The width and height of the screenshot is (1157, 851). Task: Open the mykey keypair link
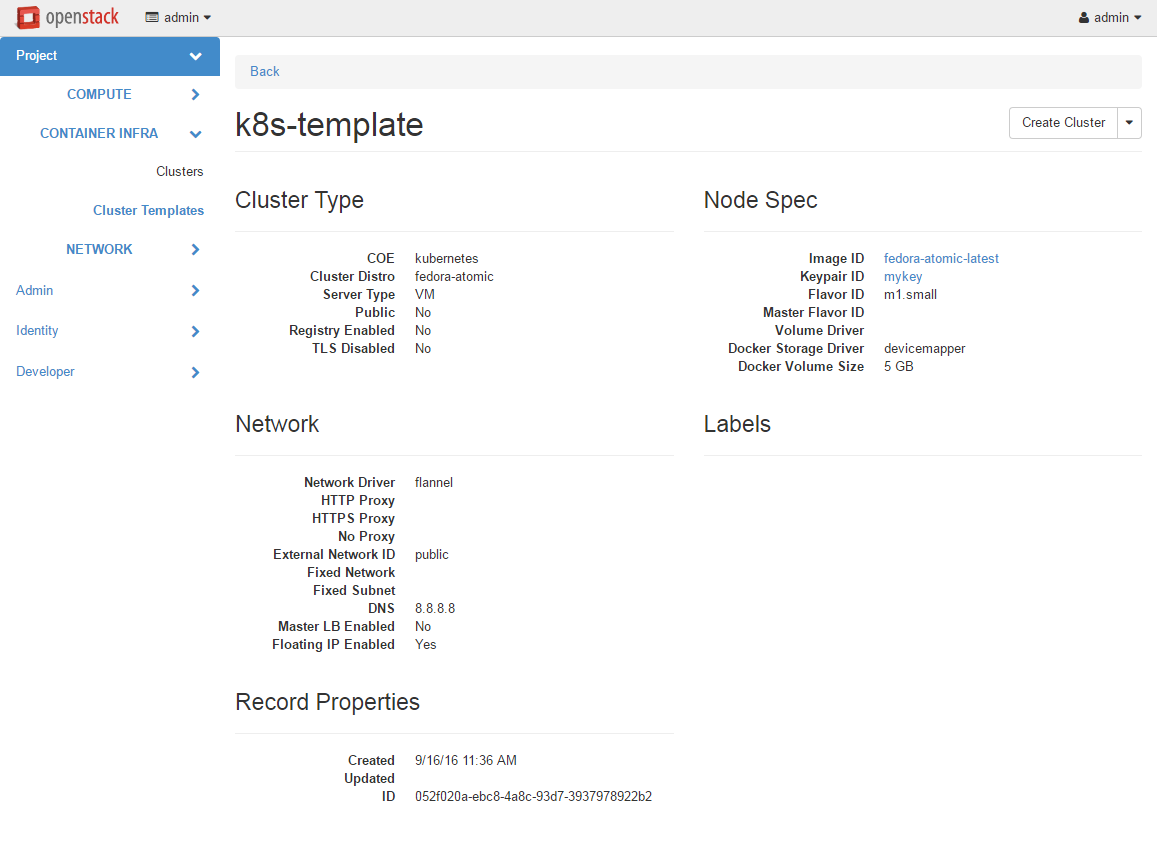click(903, 276)
